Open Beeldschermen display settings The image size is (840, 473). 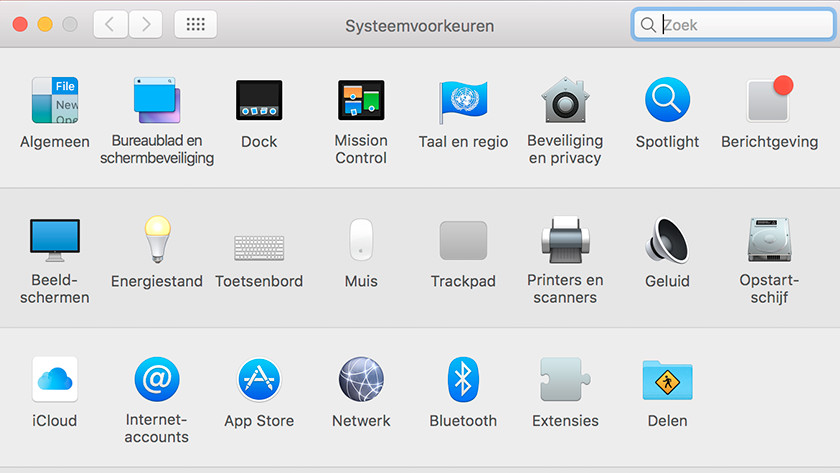(x=54, y=241)
